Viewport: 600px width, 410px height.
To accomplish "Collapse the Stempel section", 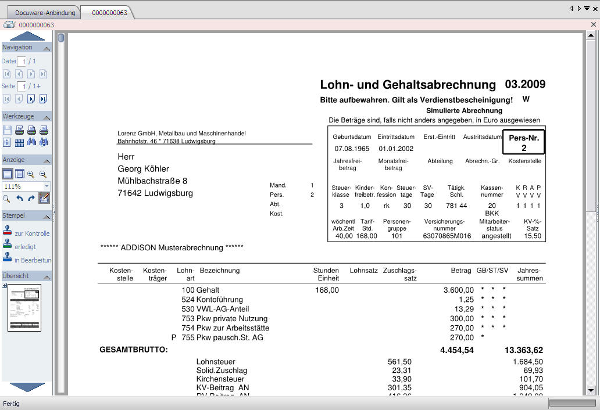I will click(x=46, y=217).
